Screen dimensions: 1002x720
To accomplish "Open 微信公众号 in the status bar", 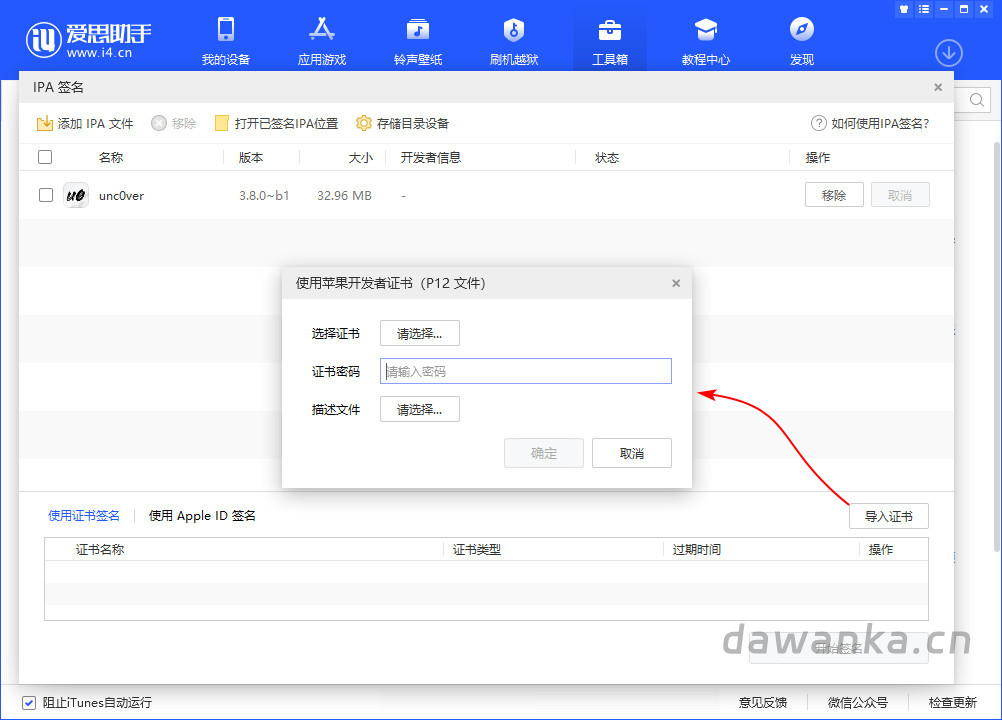I will coord(858,703).
